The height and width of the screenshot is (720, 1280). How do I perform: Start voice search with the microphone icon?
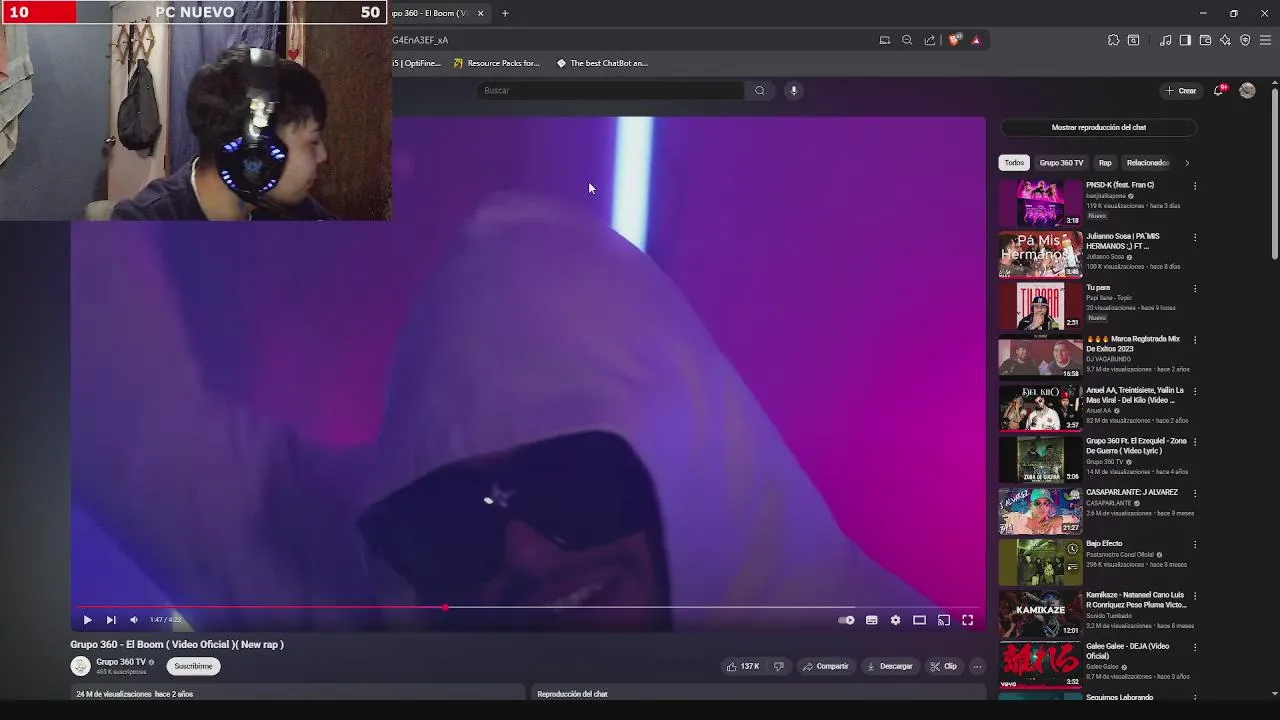[x=794, y=90]
